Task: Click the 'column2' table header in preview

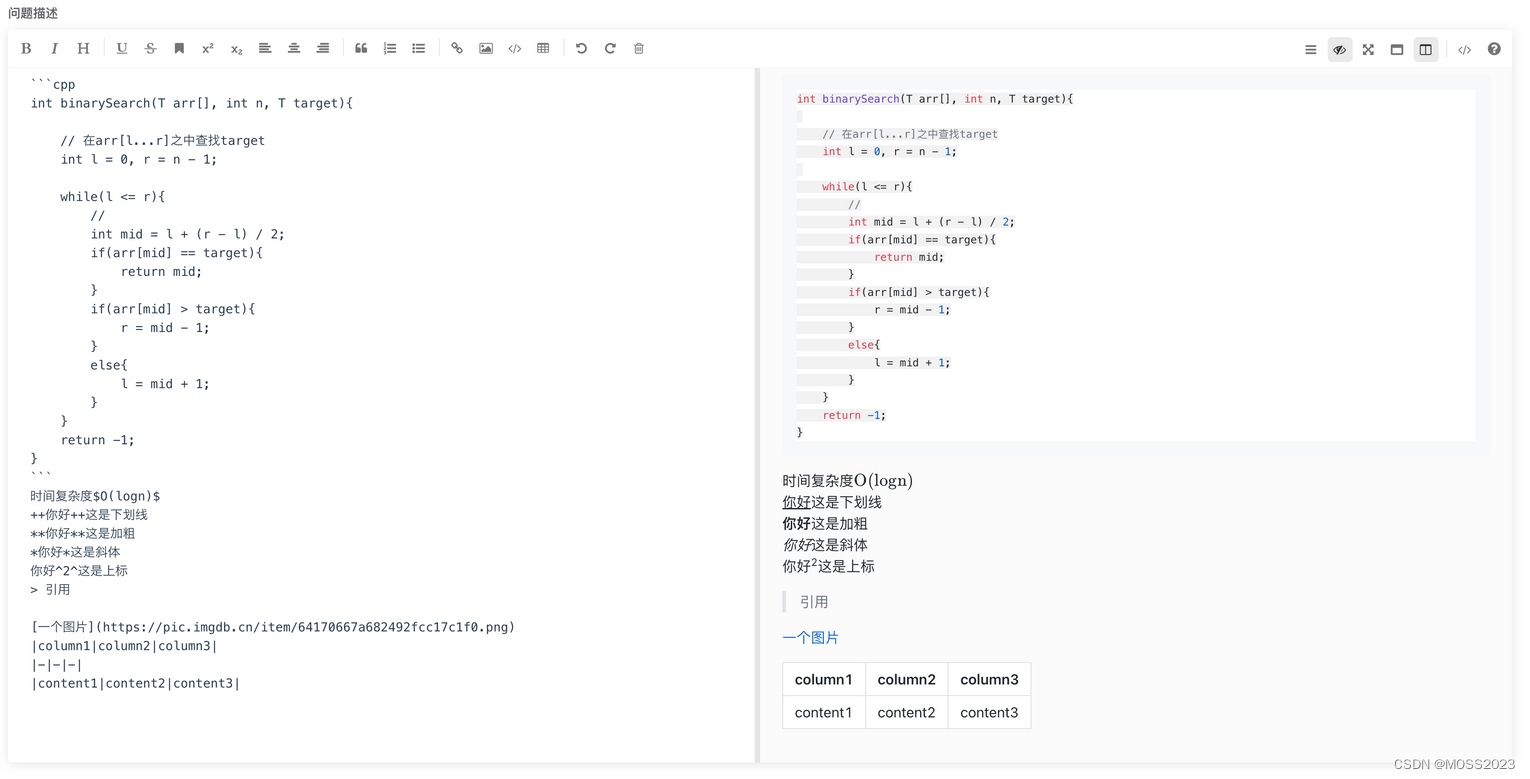Action: click(907, 680)
